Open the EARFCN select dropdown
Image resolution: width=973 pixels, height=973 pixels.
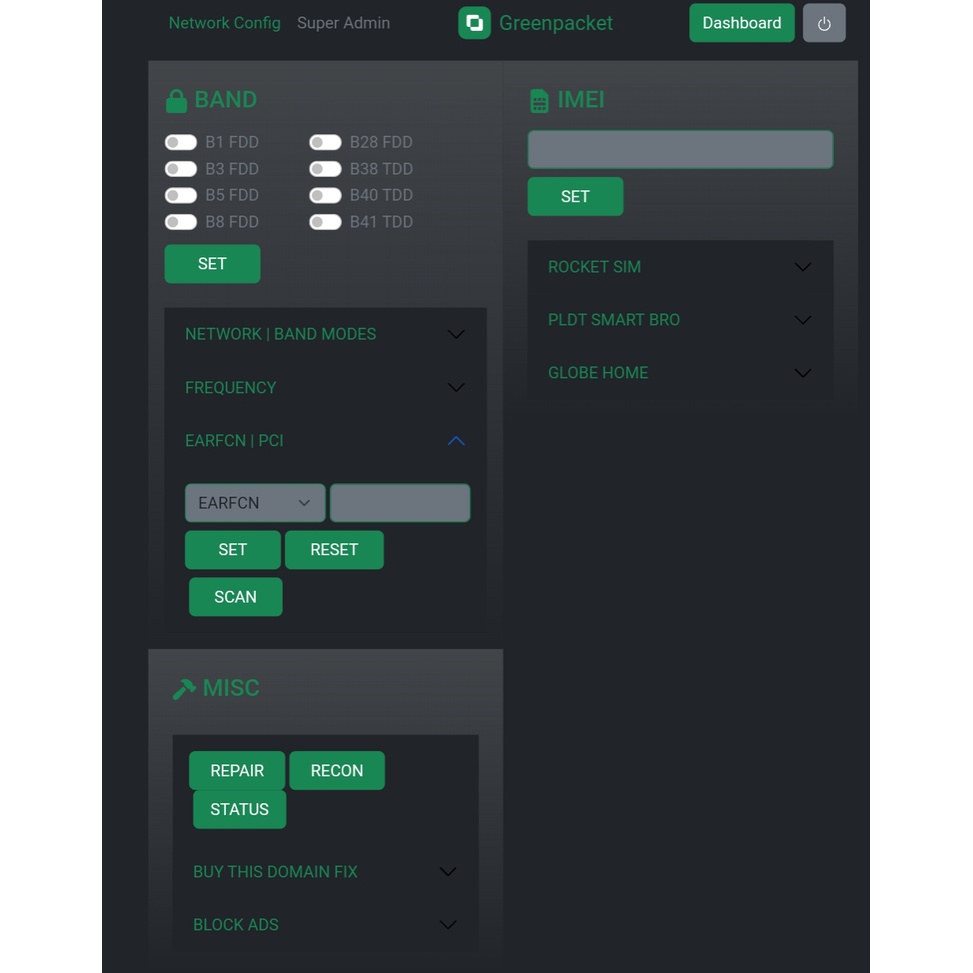[255, 503]
